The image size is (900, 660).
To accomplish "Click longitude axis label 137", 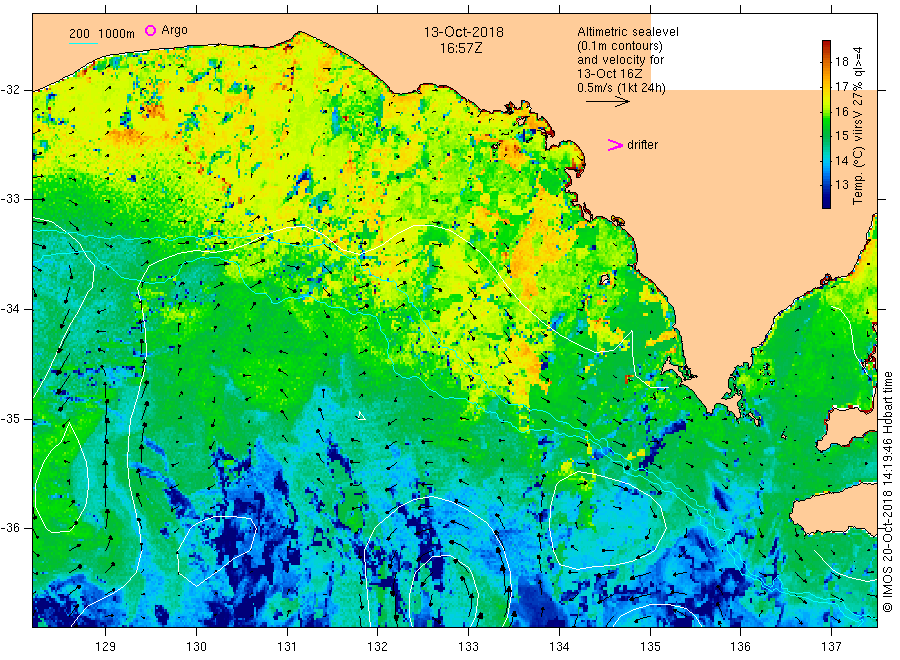I will [x=831, y=647].
